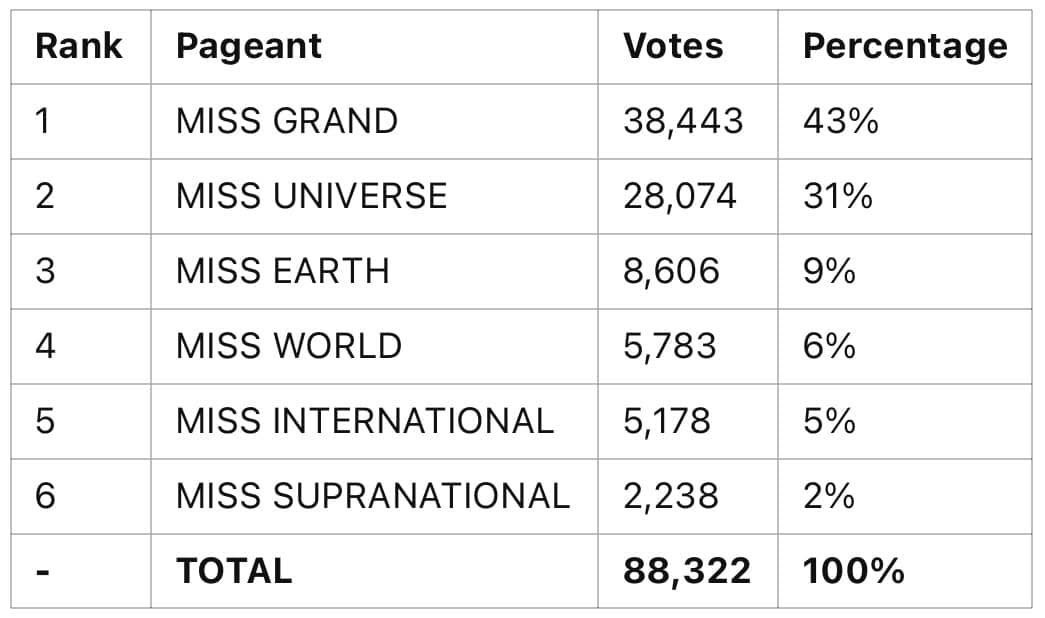Click the MISS INTERNATIONAL cell
Screen dimensions: 1045x618
364,421
